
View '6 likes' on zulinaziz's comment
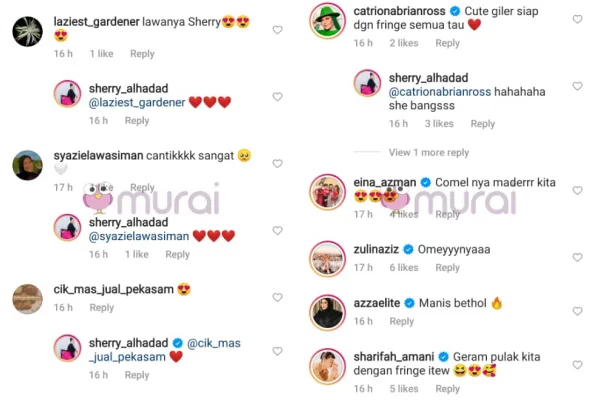click(x=404, y=268)
